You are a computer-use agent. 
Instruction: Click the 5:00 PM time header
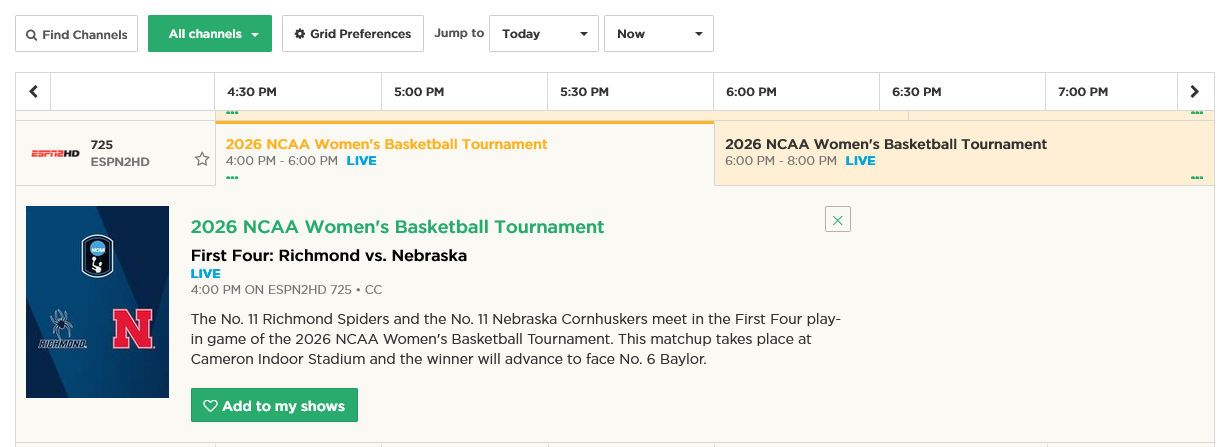pyautogui.click(x=419, y=92)
